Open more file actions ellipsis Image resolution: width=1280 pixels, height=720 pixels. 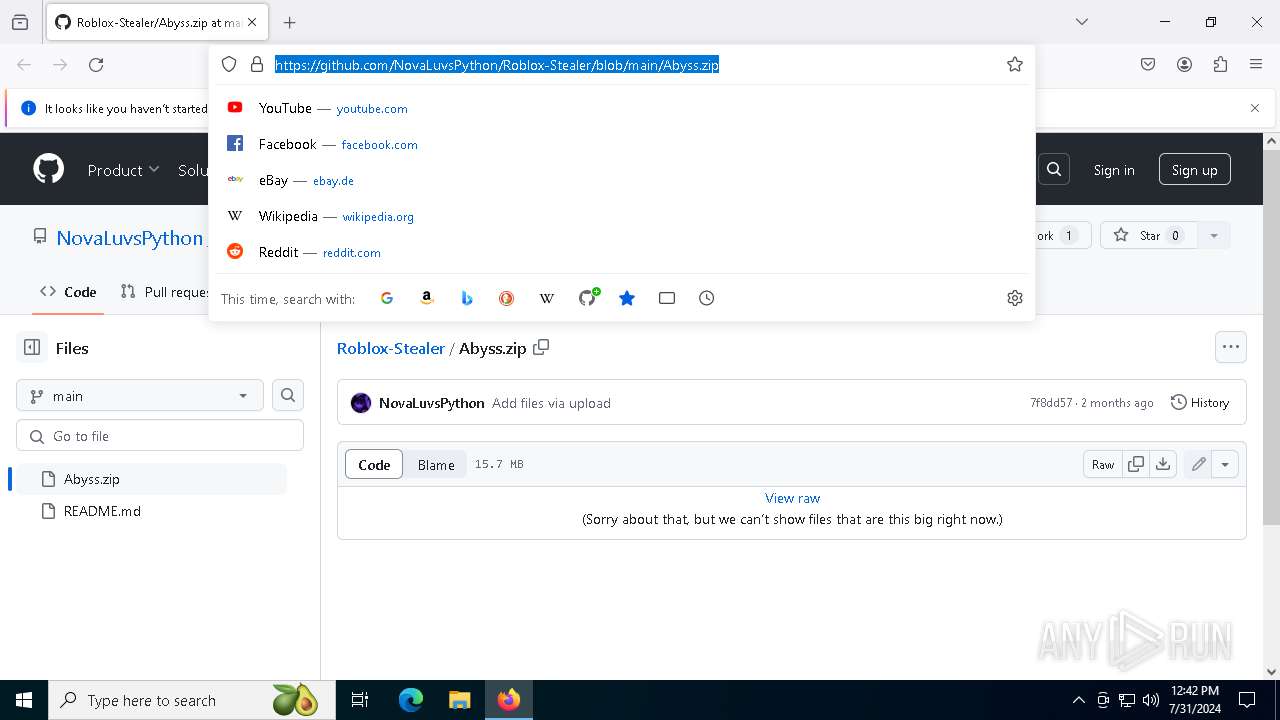tap(1231, 347)
